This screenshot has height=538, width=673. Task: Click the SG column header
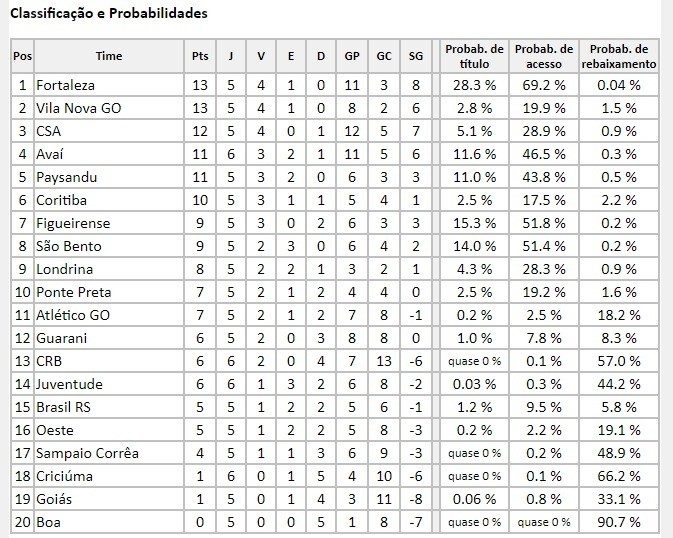415,56
